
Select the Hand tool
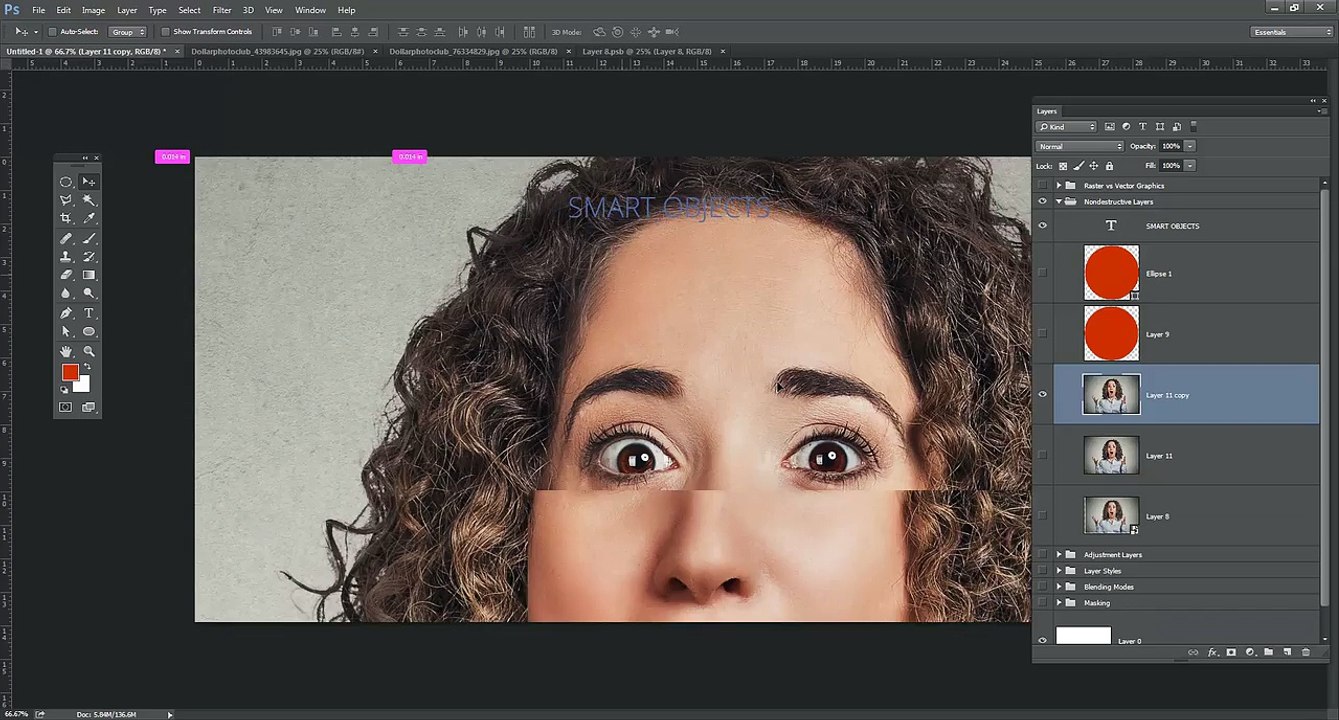(x=66, y=351)
